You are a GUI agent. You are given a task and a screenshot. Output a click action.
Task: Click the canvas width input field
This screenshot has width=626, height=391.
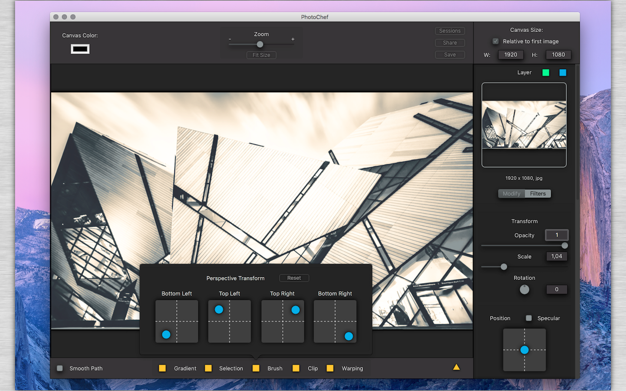pos(511,55)
